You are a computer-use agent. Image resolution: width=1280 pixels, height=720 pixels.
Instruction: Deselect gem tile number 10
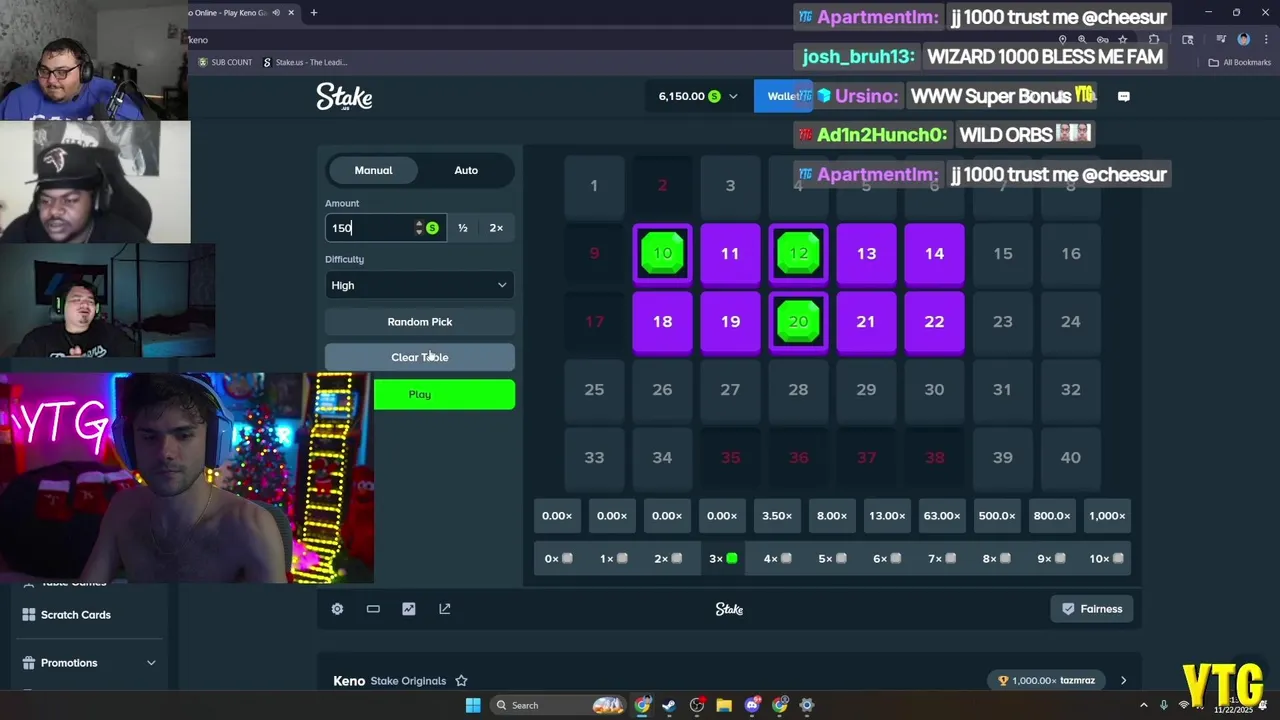click(662, 254)
